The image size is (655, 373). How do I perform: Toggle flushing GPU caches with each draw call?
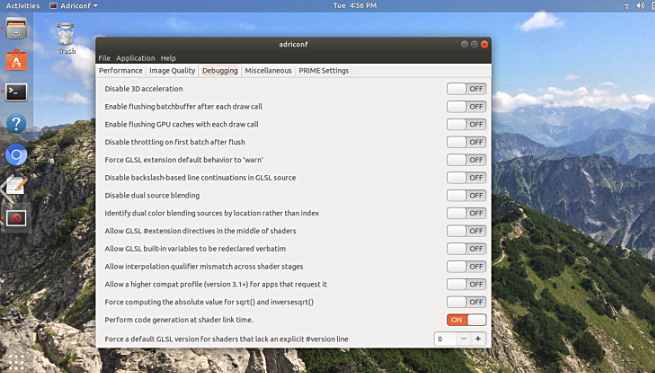pyautogui.click(x=466, y=124)
